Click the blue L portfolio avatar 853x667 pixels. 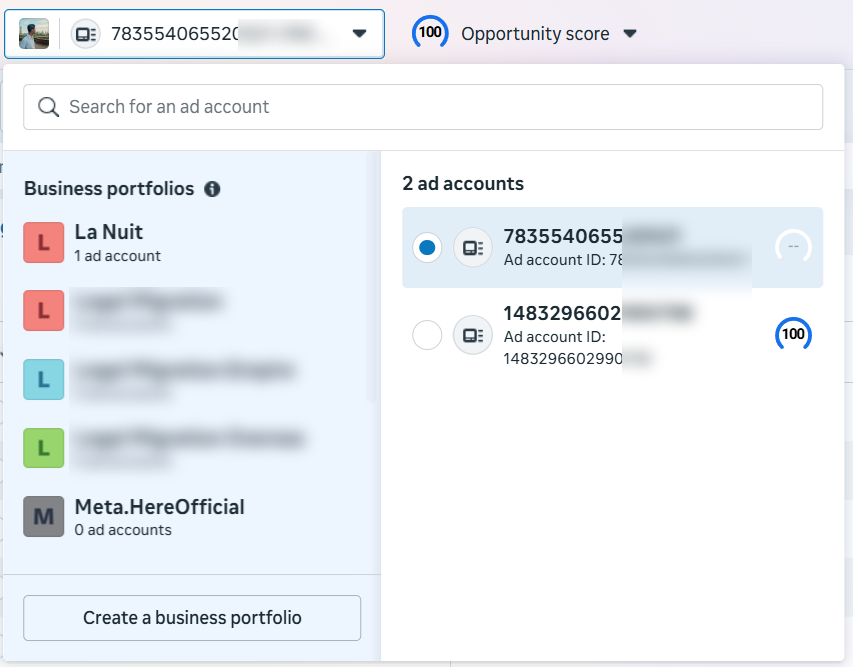[x=44, y=379]
